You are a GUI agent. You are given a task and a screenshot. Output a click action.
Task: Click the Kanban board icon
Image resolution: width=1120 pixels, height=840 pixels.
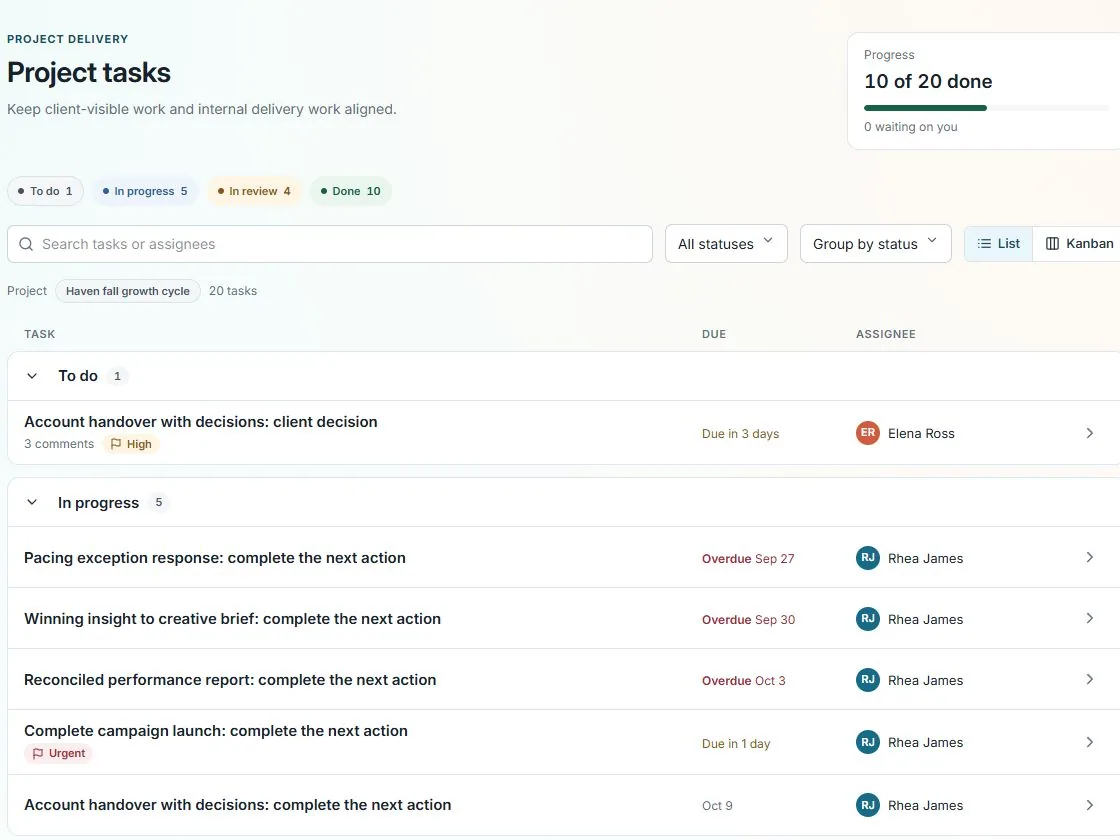pos(1052,244)
